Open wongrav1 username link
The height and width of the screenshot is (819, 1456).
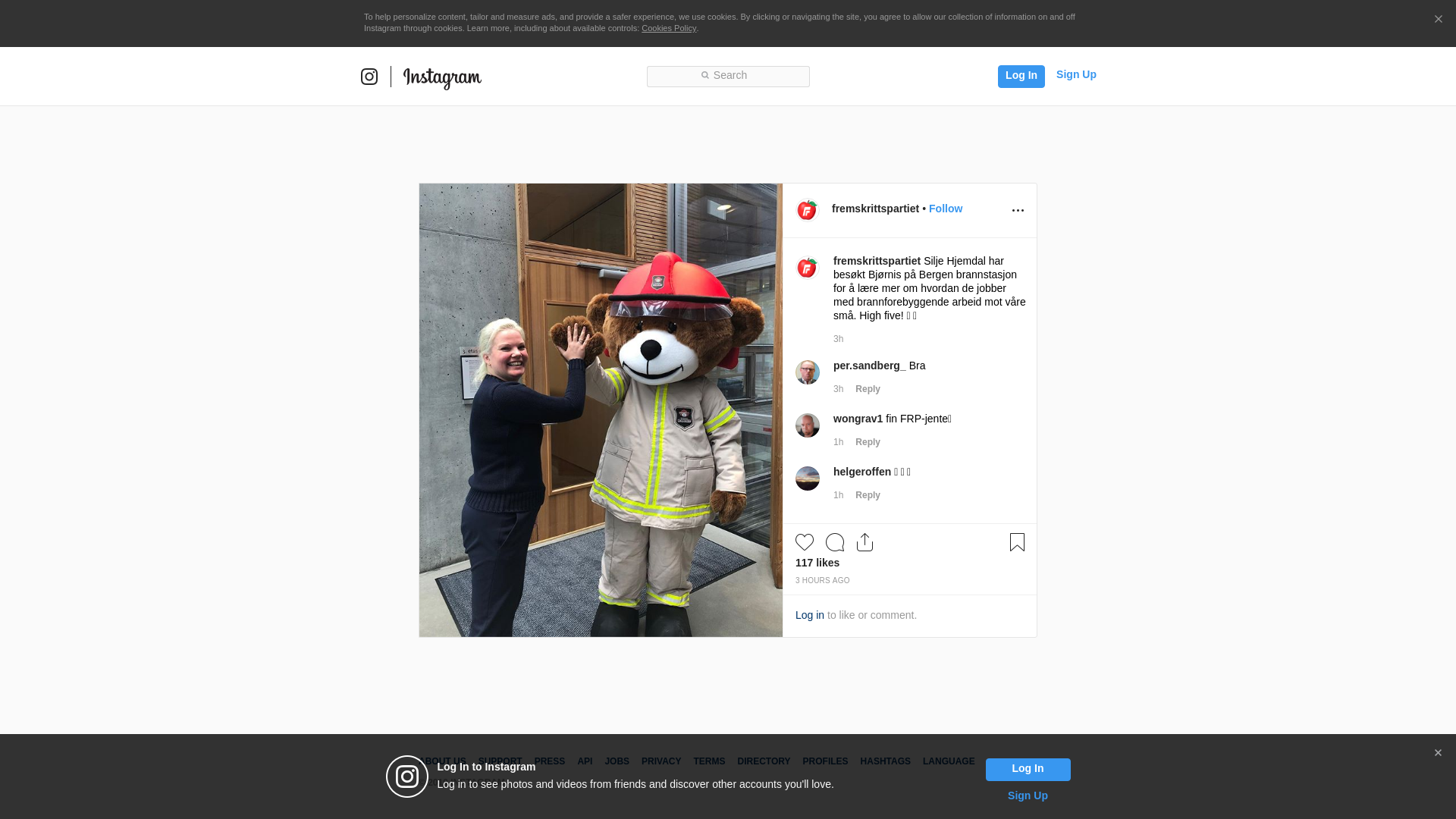point(858,419)
